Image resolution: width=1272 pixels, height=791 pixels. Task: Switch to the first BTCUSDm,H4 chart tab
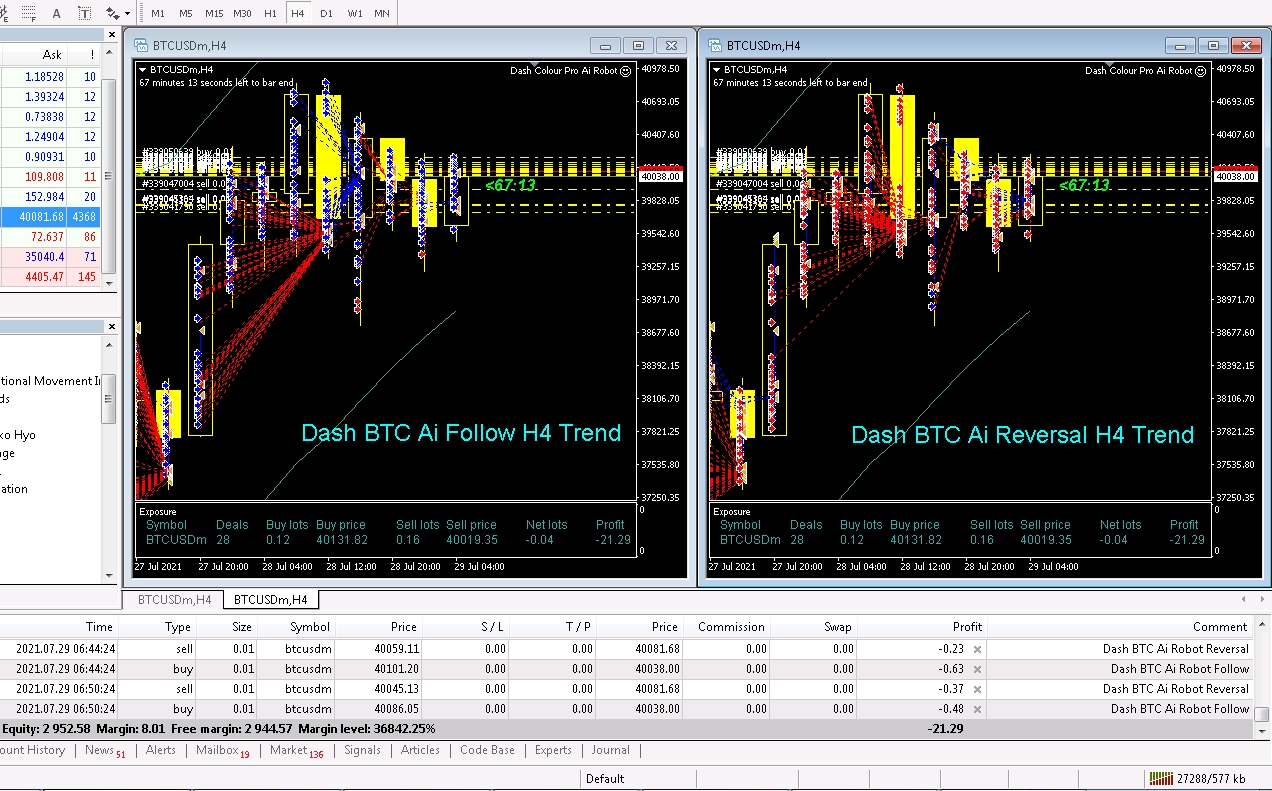[x=174, y=600]
